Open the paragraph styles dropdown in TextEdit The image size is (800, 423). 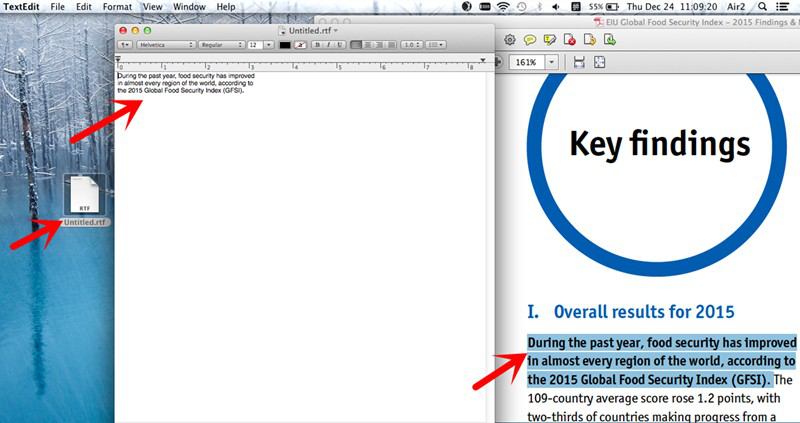point(125,45)
